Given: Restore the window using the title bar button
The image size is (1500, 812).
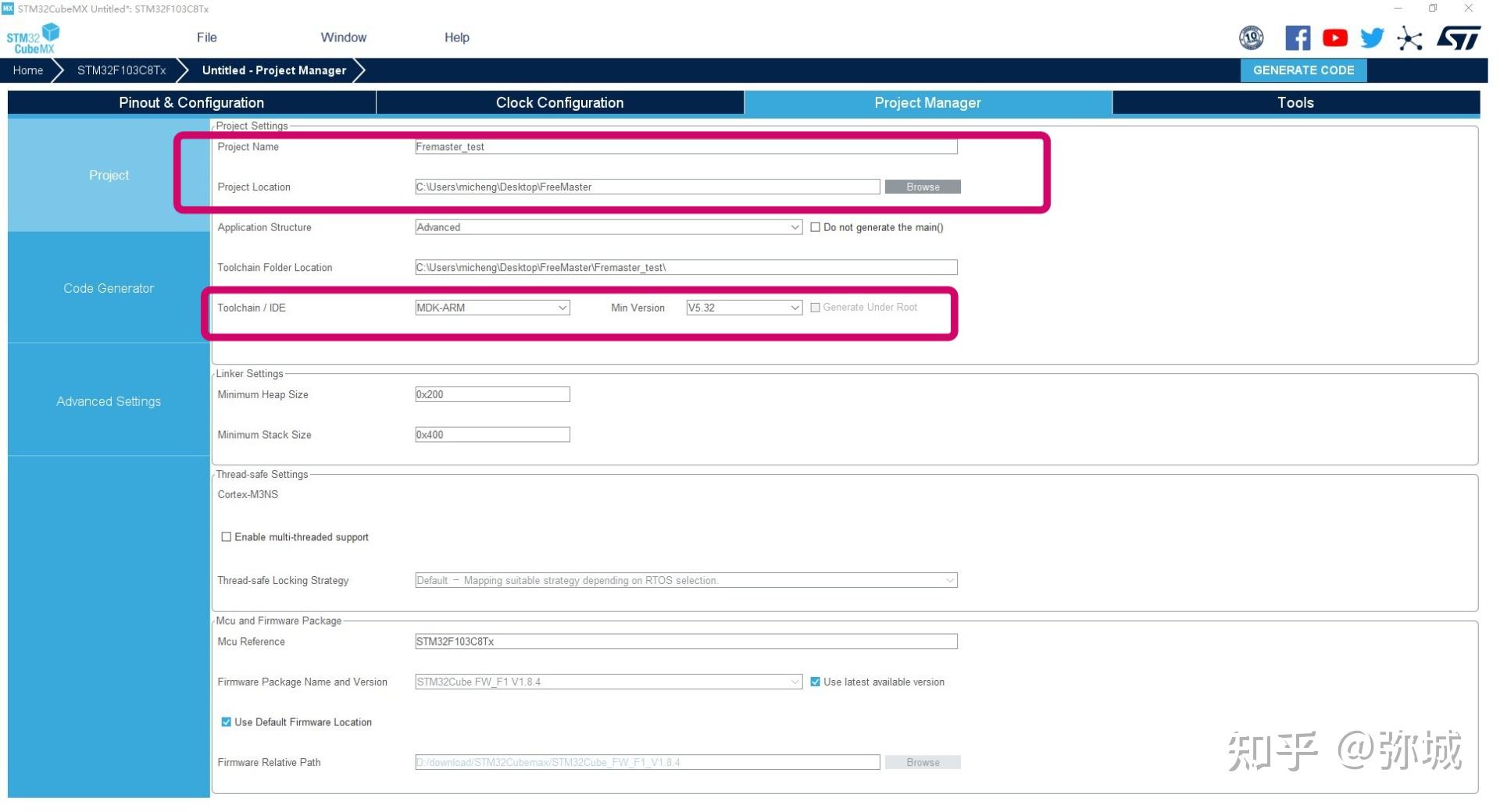Looking at the screenshot, I should pos(1433,8).
